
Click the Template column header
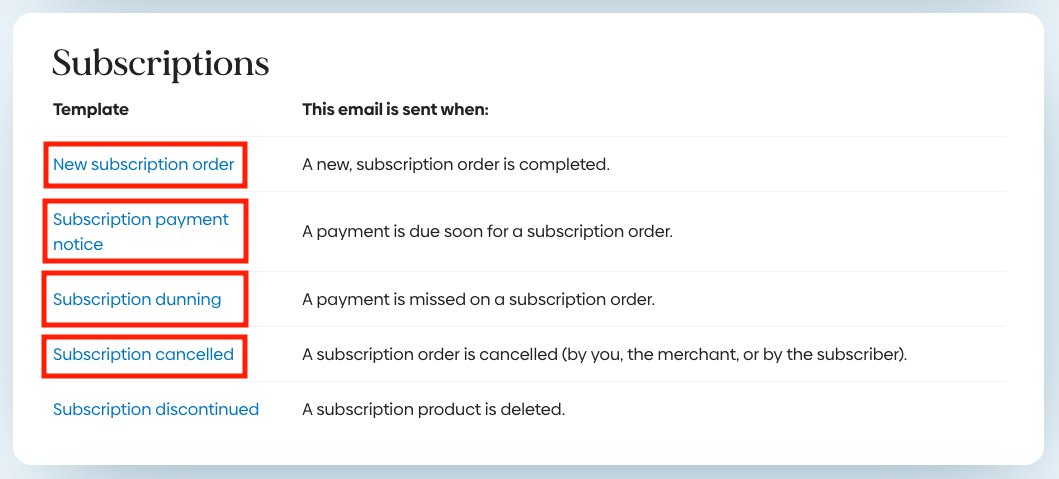(90, 109)
